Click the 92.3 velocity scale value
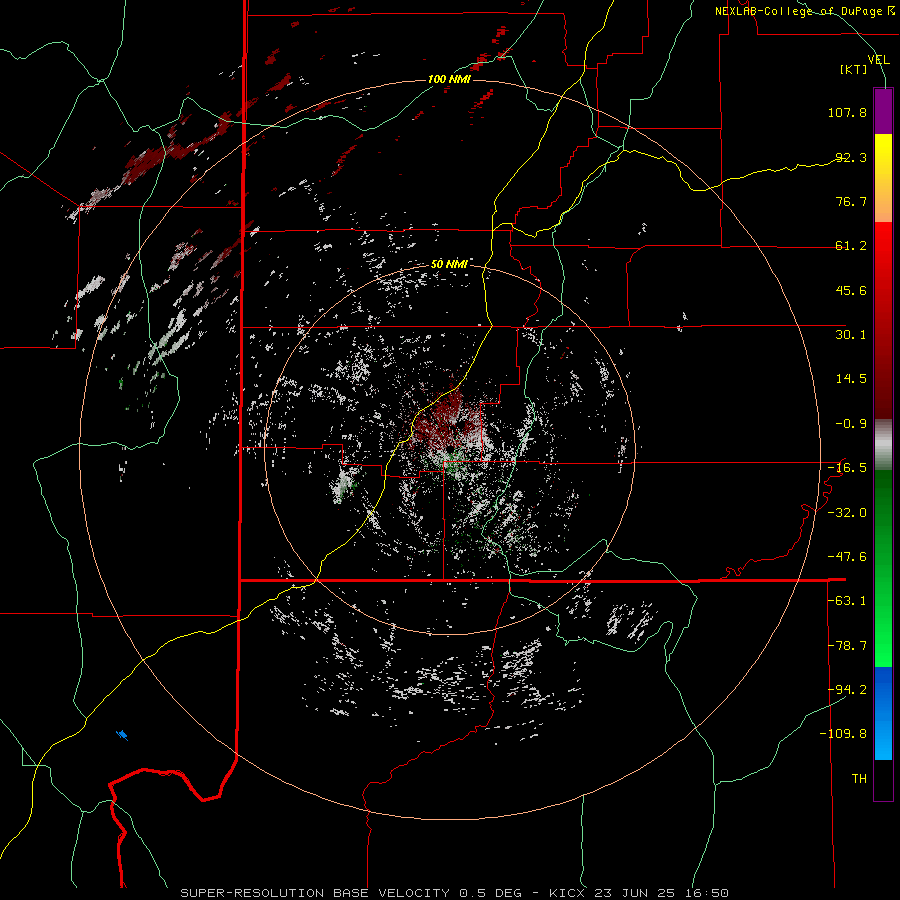900x900 pixels. [x=851, y=157]
